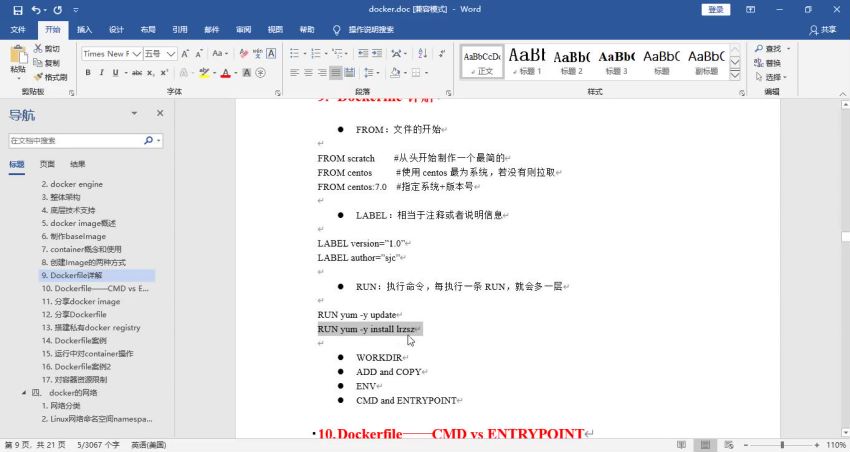Toggle character shading
The image size is (850, 452).
point(247,73)
